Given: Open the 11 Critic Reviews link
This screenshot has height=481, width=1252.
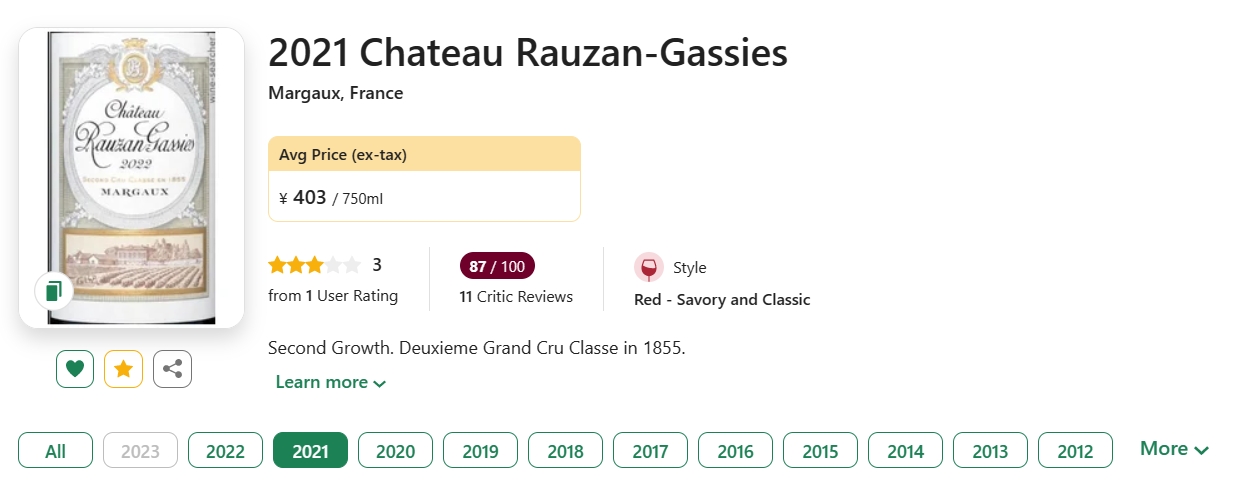Looking at the screenshot, I should point(516,297).
